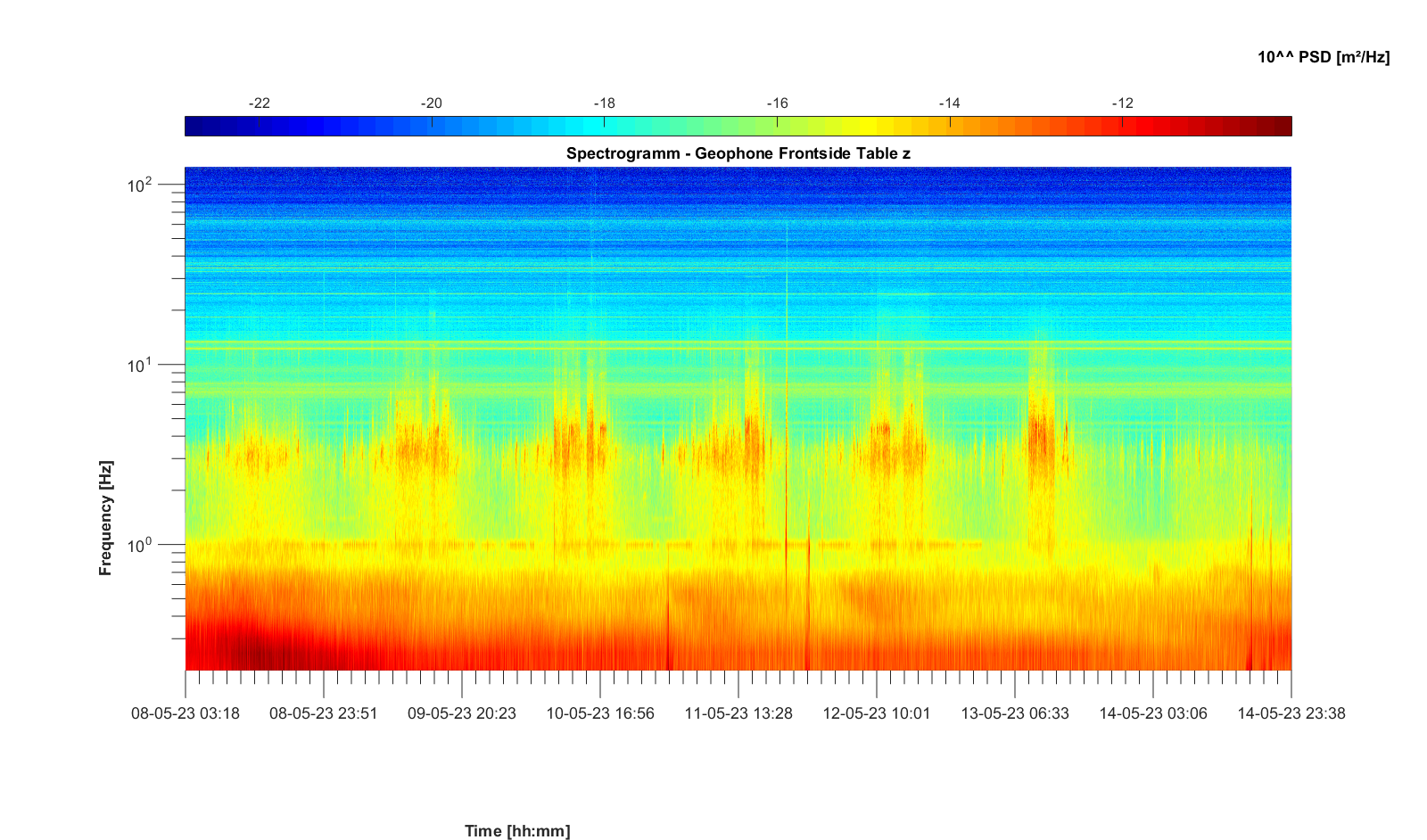The image size is (1427, 840).
Task: Select the -12 tick on the colorbar
Action: click(1122, 103)
